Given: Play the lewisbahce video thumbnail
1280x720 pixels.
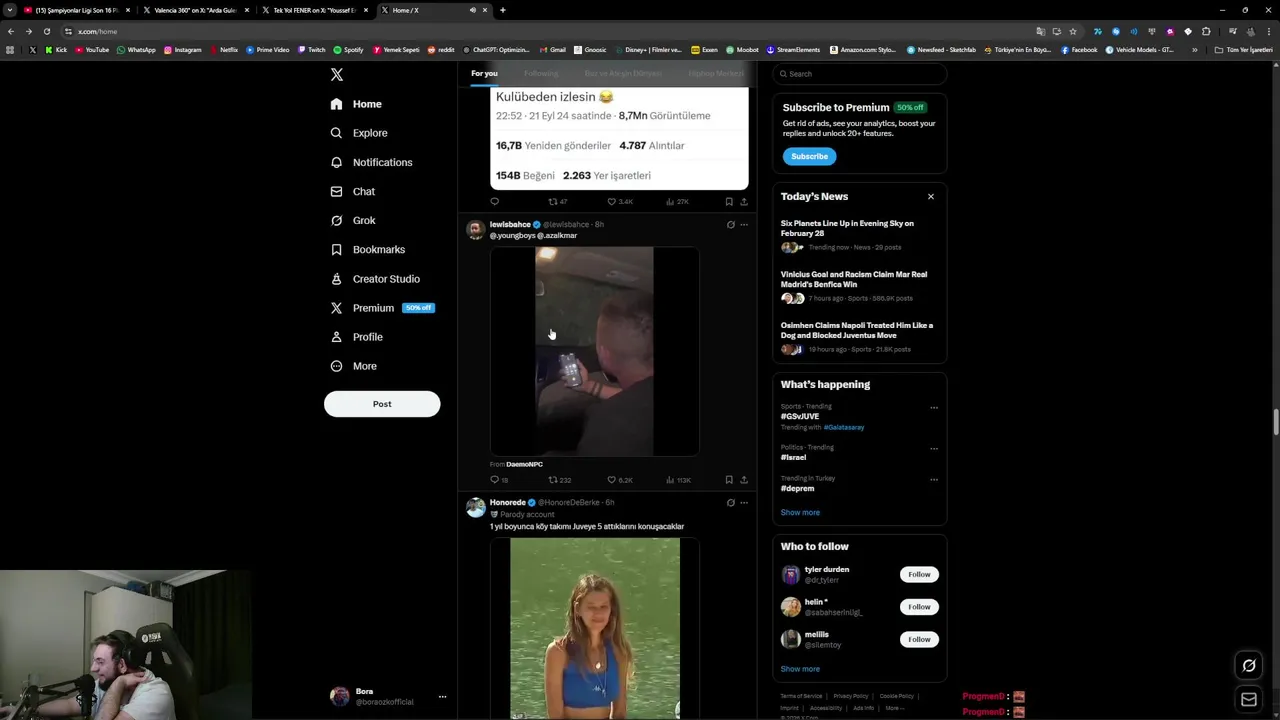Looking at the screenshot, I should [x=594, y=351].
